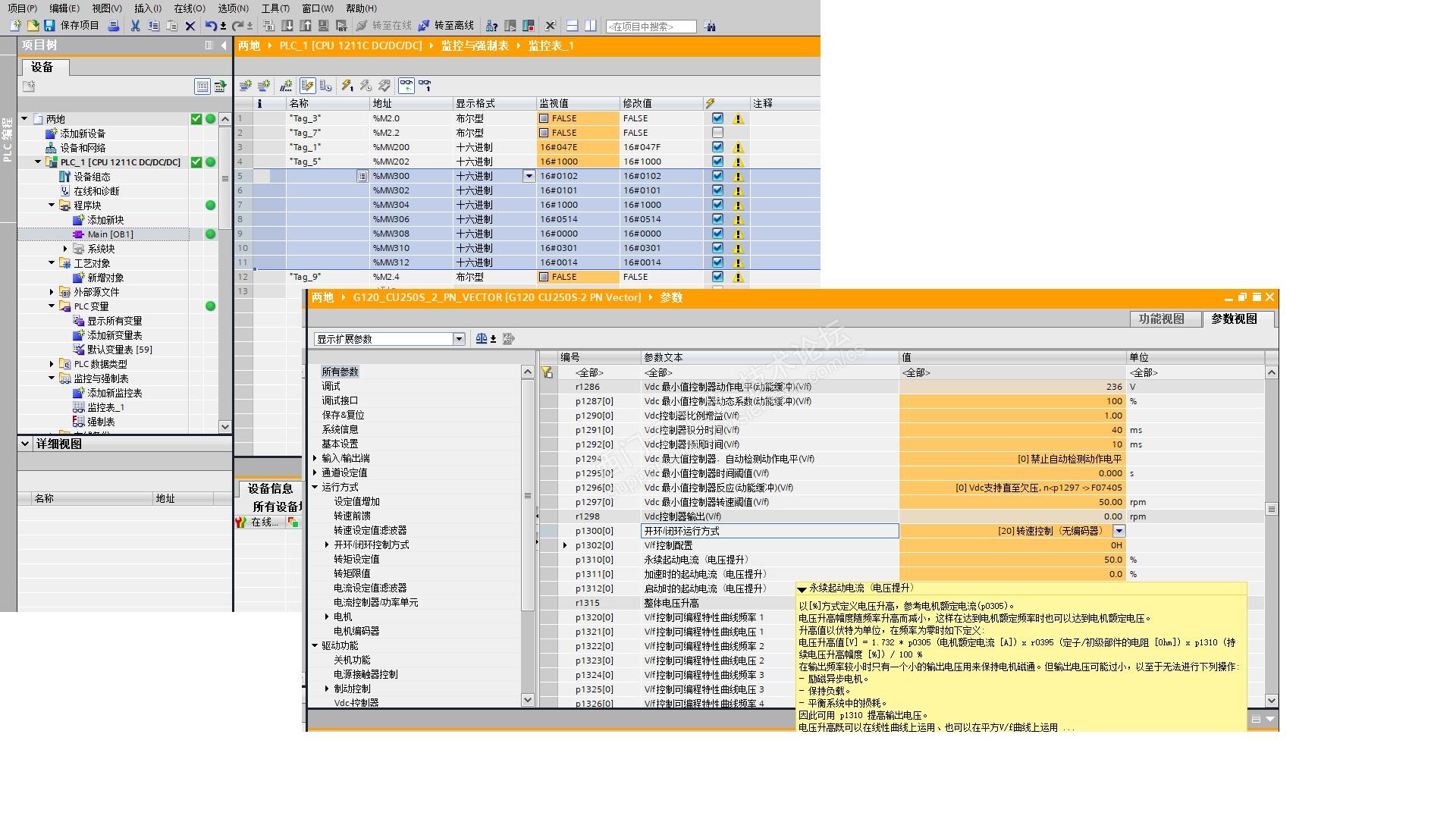The width and height of the screenshot is (1456, 819).
Task: Click Modify once now lightning icon
Action: (347, 86)
